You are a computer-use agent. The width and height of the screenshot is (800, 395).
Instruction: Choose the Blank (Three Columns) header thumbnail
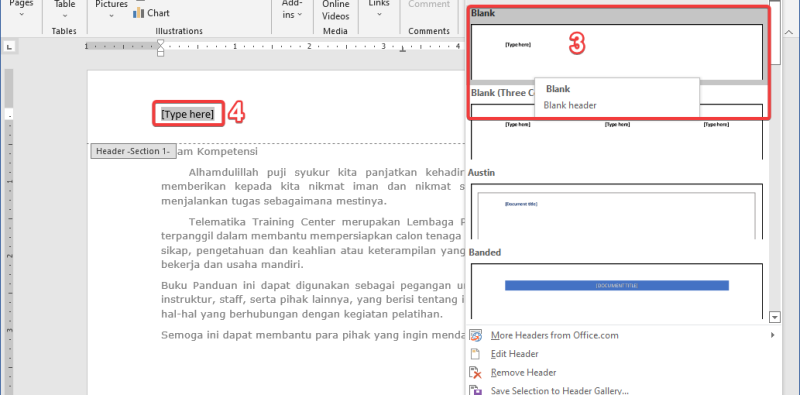[616, 132]
